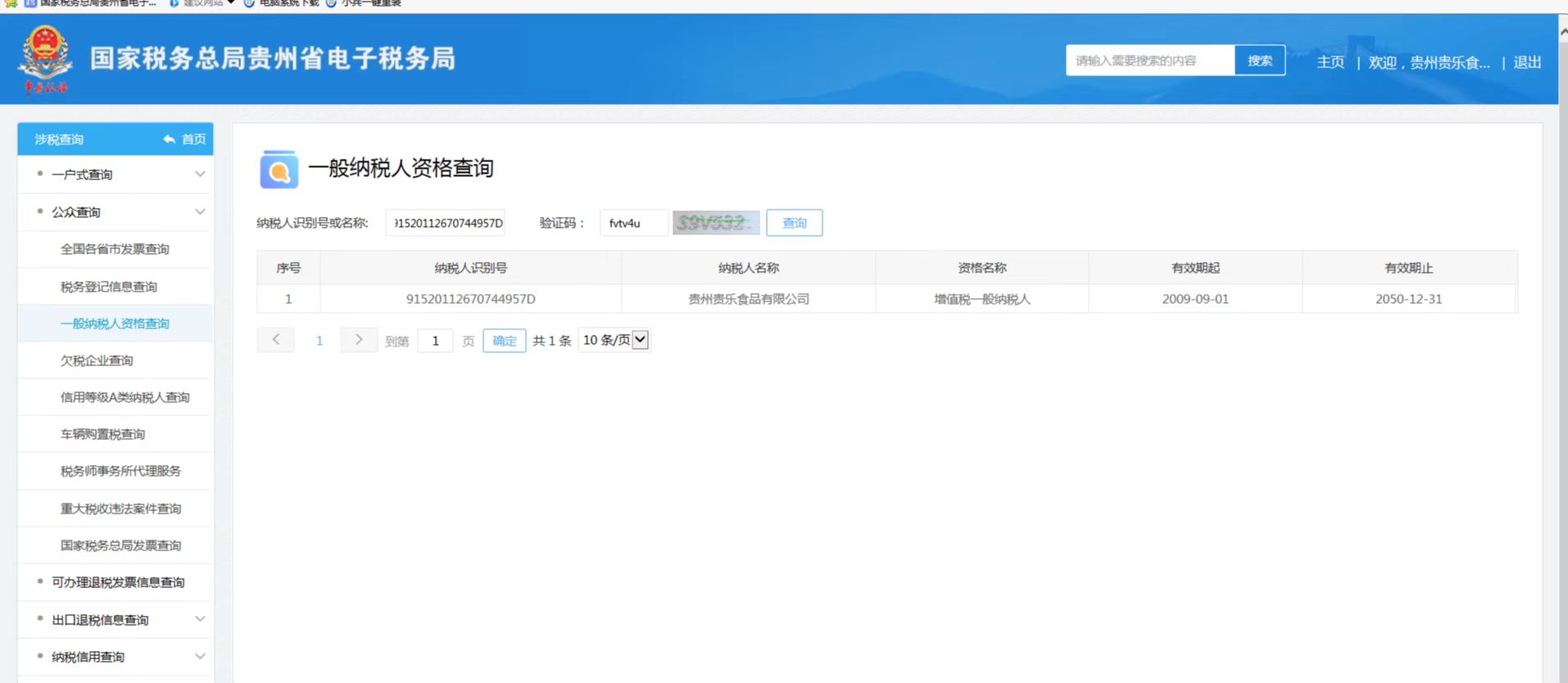This screenshot has height=683, width=1568.
Task: Click the captcha image to refresh
Action: point(715,223)
